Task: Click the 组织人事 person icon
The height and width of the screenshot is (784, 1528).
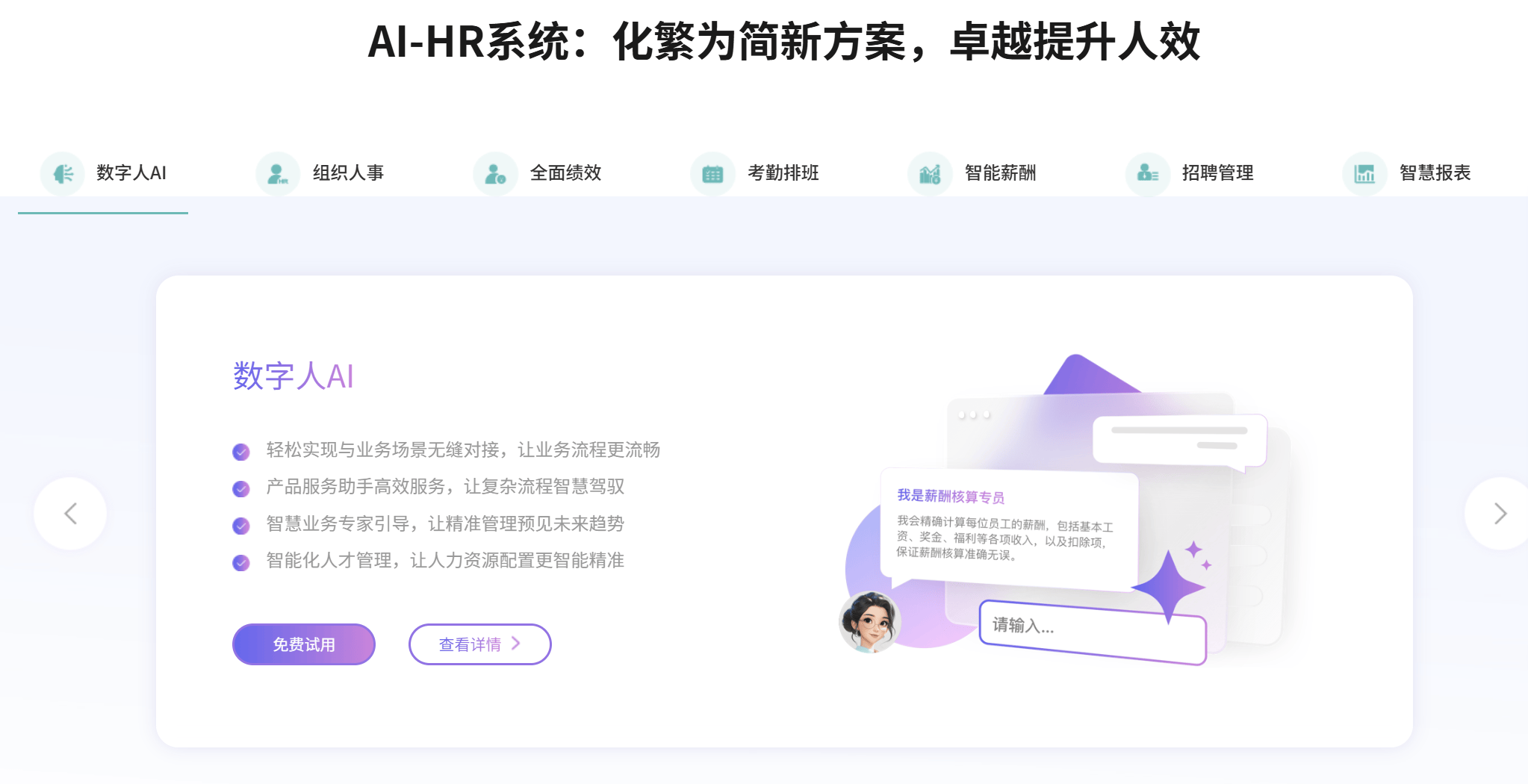Action: (278, 174)
